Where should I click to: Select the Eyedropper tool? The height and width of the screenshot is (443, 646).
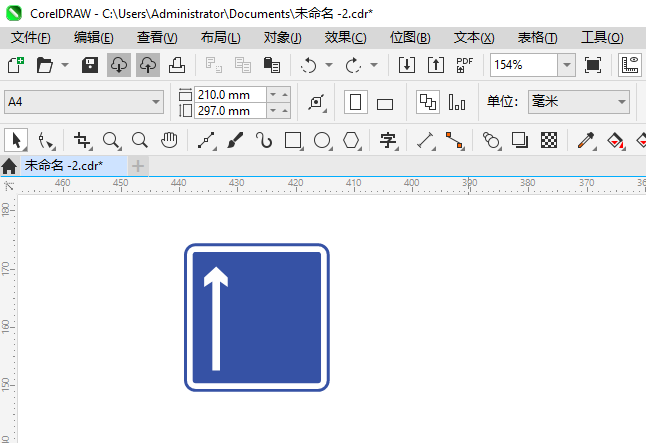(x=586, y=141)
